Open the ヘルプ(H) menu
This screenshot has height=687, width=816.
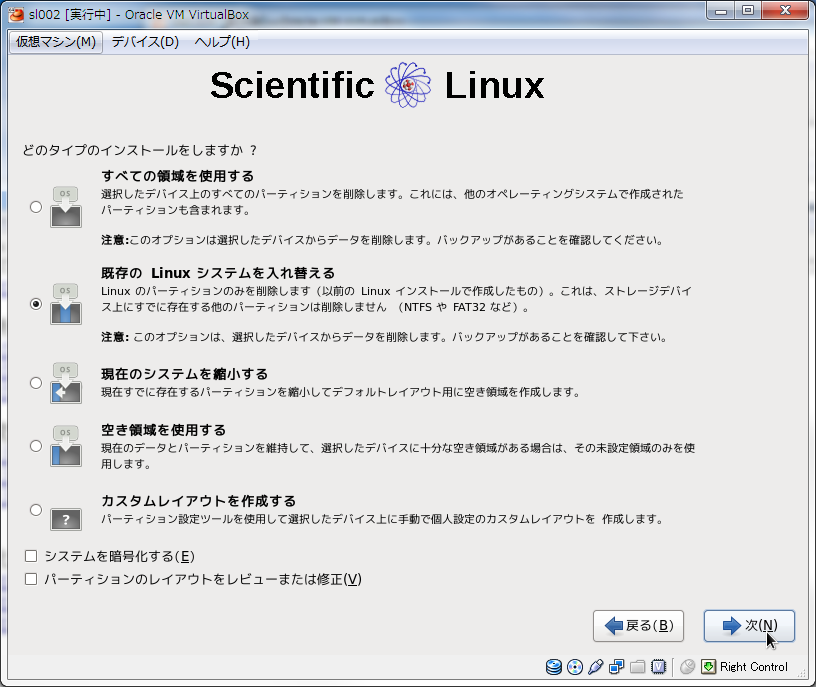[222, 42]
